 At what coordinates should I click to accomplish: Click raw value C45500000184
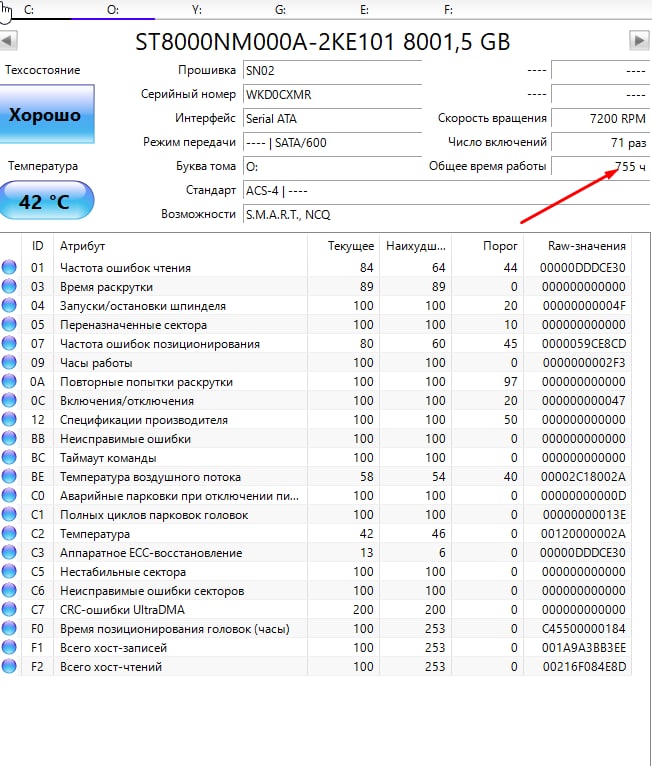coord(584,629)
